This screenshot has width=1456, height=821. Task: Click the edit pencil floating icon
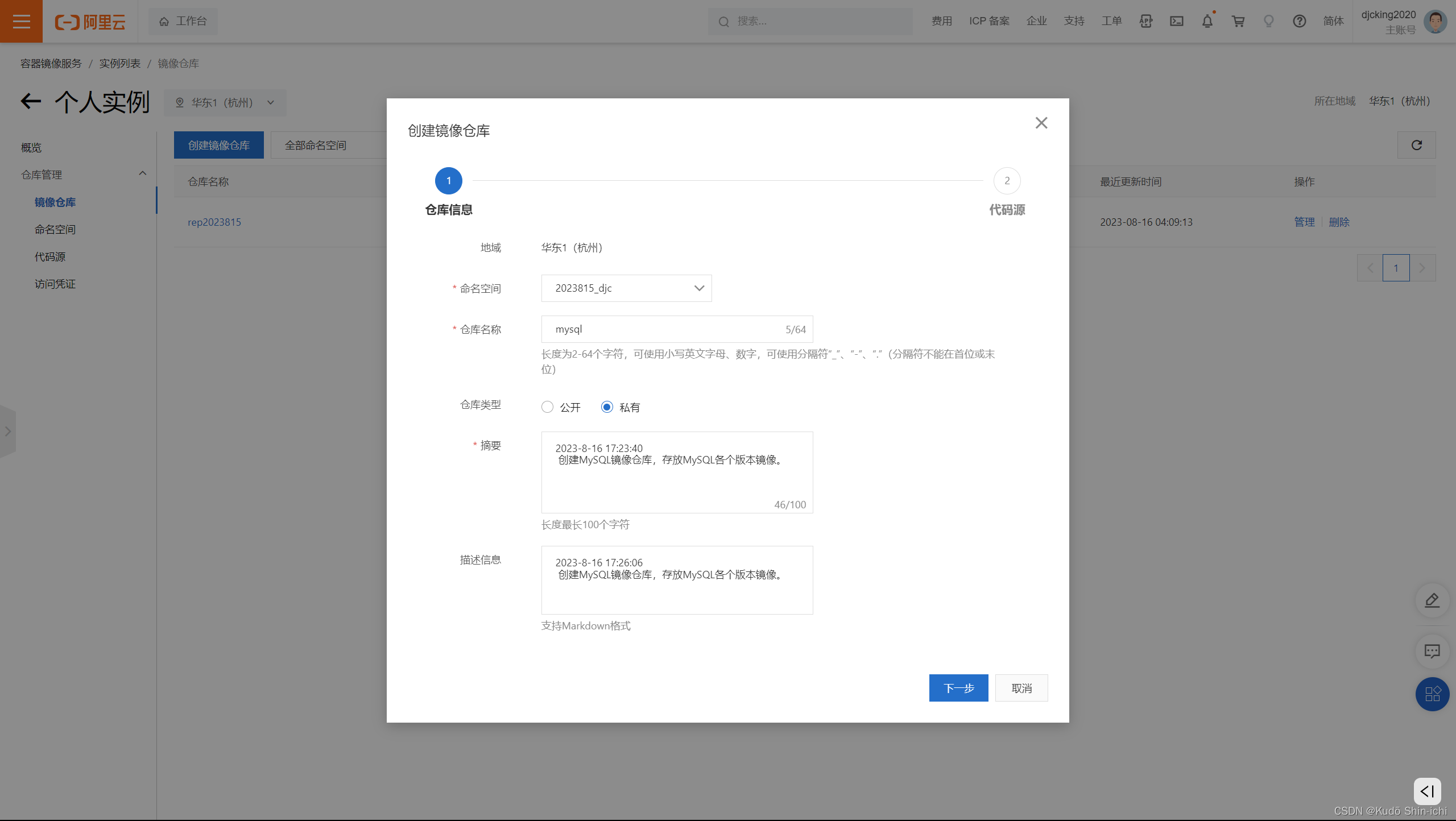point(1432,600)
